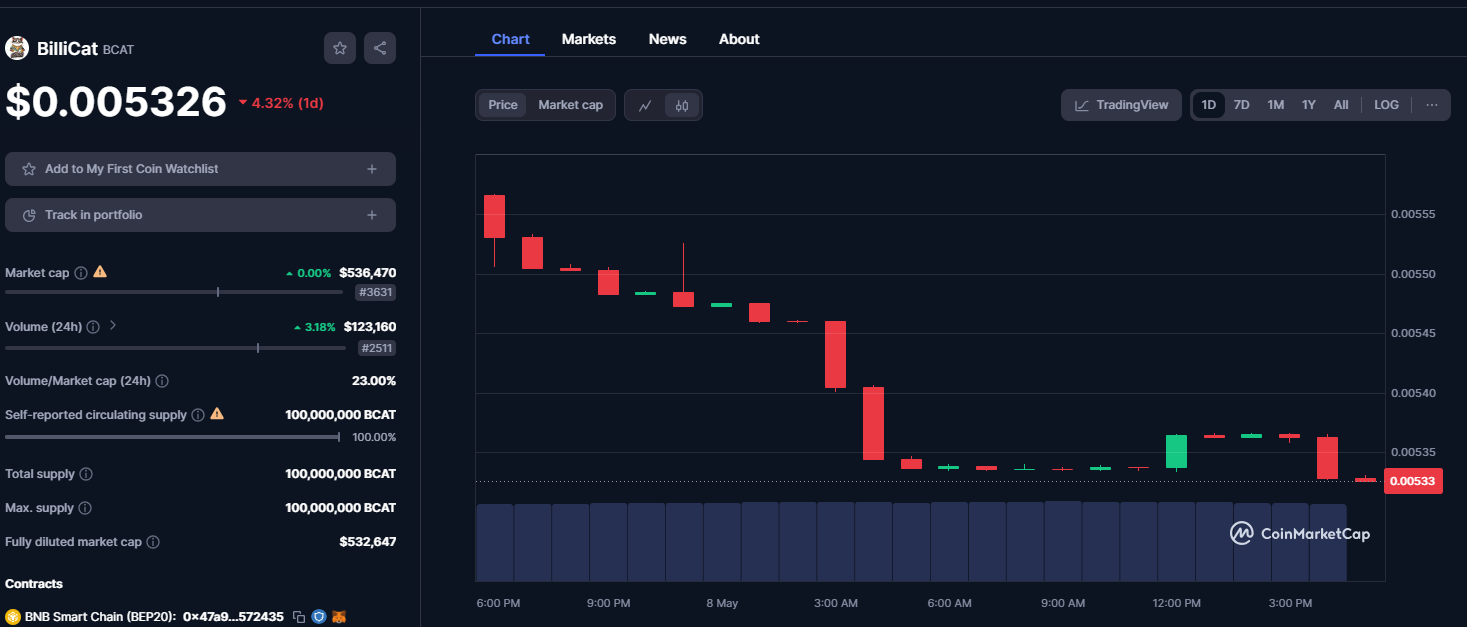Select 1Y time range
This screenshot has width=1467, height=627.
click(x=1308, y=105)
